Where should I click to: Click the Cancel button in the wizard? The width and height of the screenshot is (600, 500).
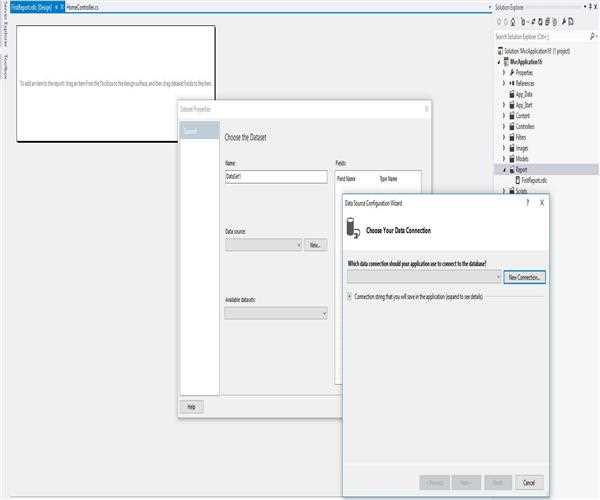pos(530,481)
